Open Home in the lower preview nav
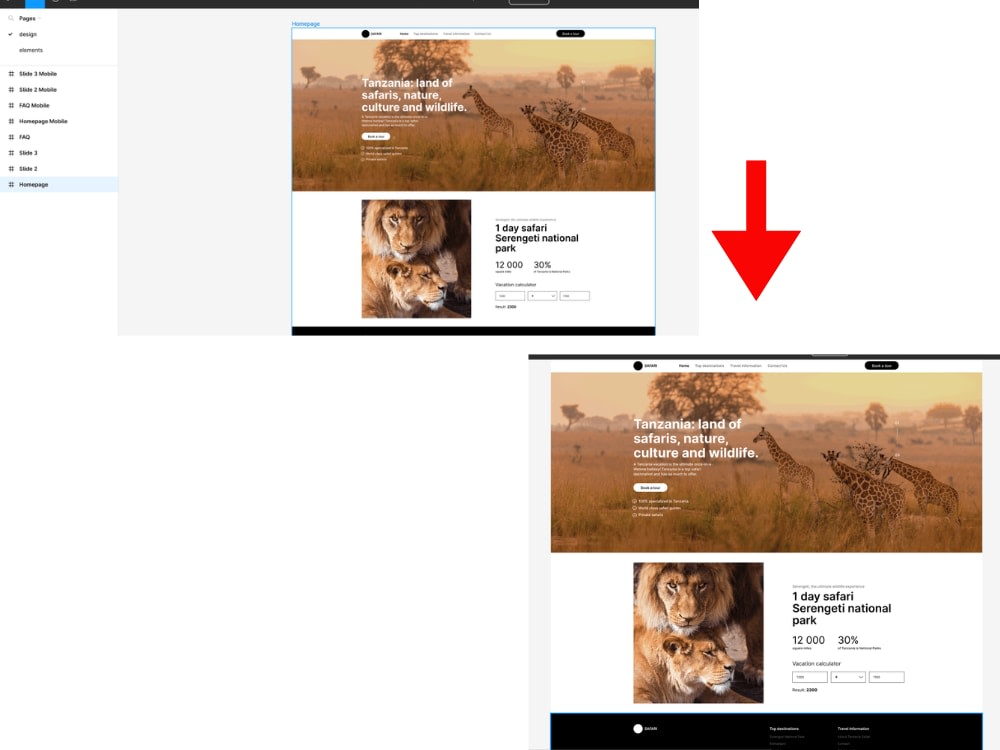Screen dimensions: 1000x750 684,366
